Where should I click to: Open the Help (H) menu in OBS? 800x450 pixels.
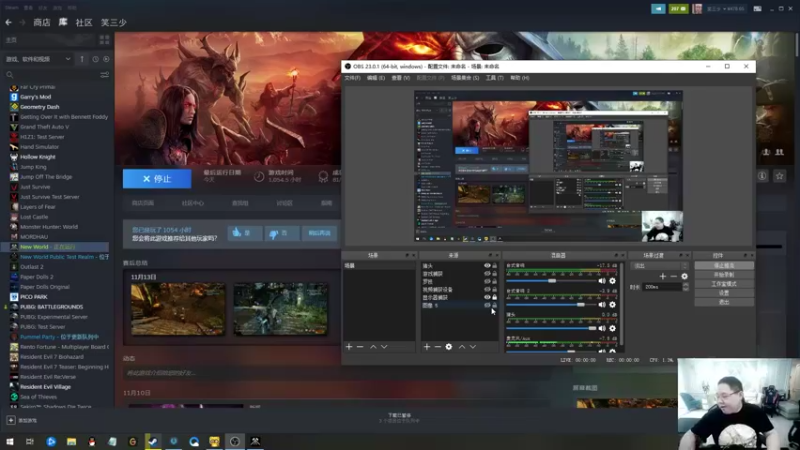click(520, 78)
